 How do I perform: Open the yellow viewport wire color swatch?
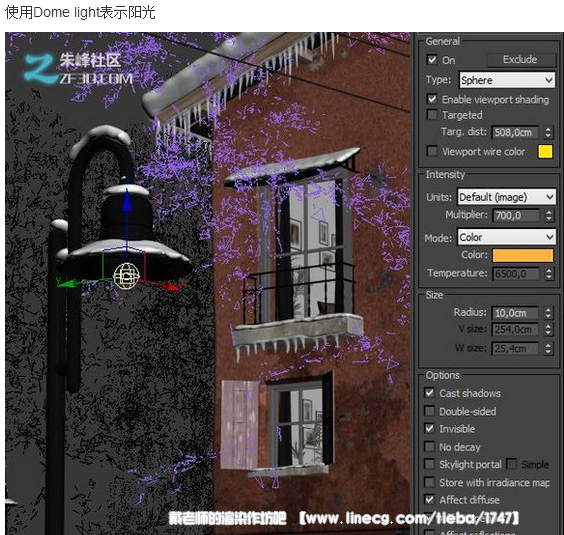click(545, 151)
